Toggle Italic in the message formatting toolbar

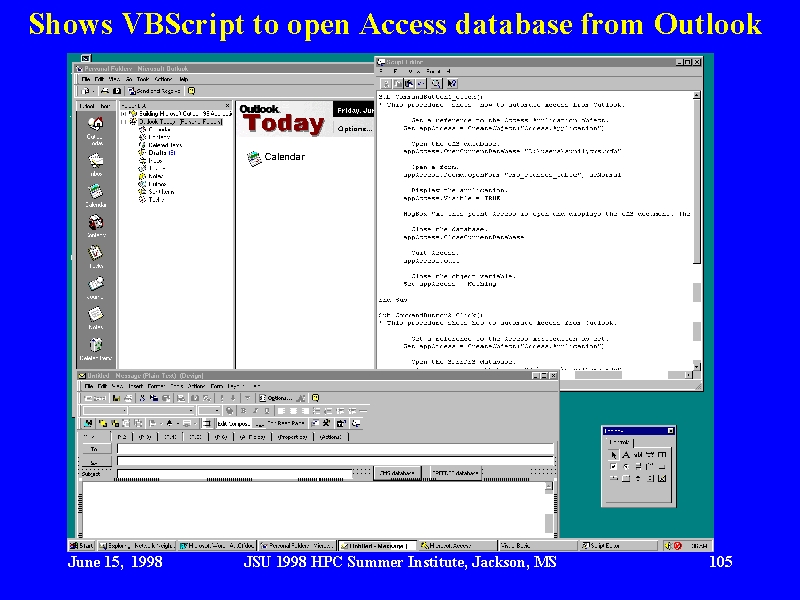click(256, 411)
